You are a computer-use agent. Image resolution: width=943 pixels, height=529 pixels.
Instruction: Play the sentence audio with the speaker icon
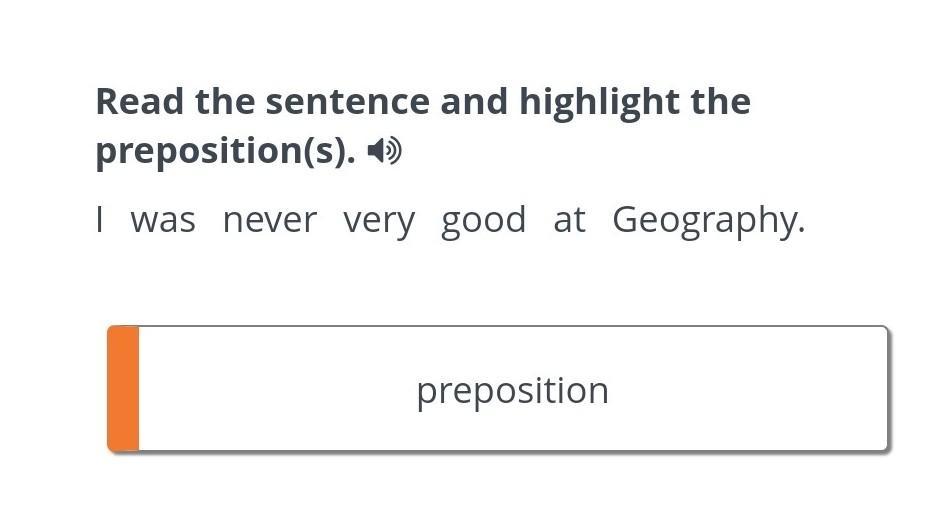pyautogui.click(x=384, y=151)
